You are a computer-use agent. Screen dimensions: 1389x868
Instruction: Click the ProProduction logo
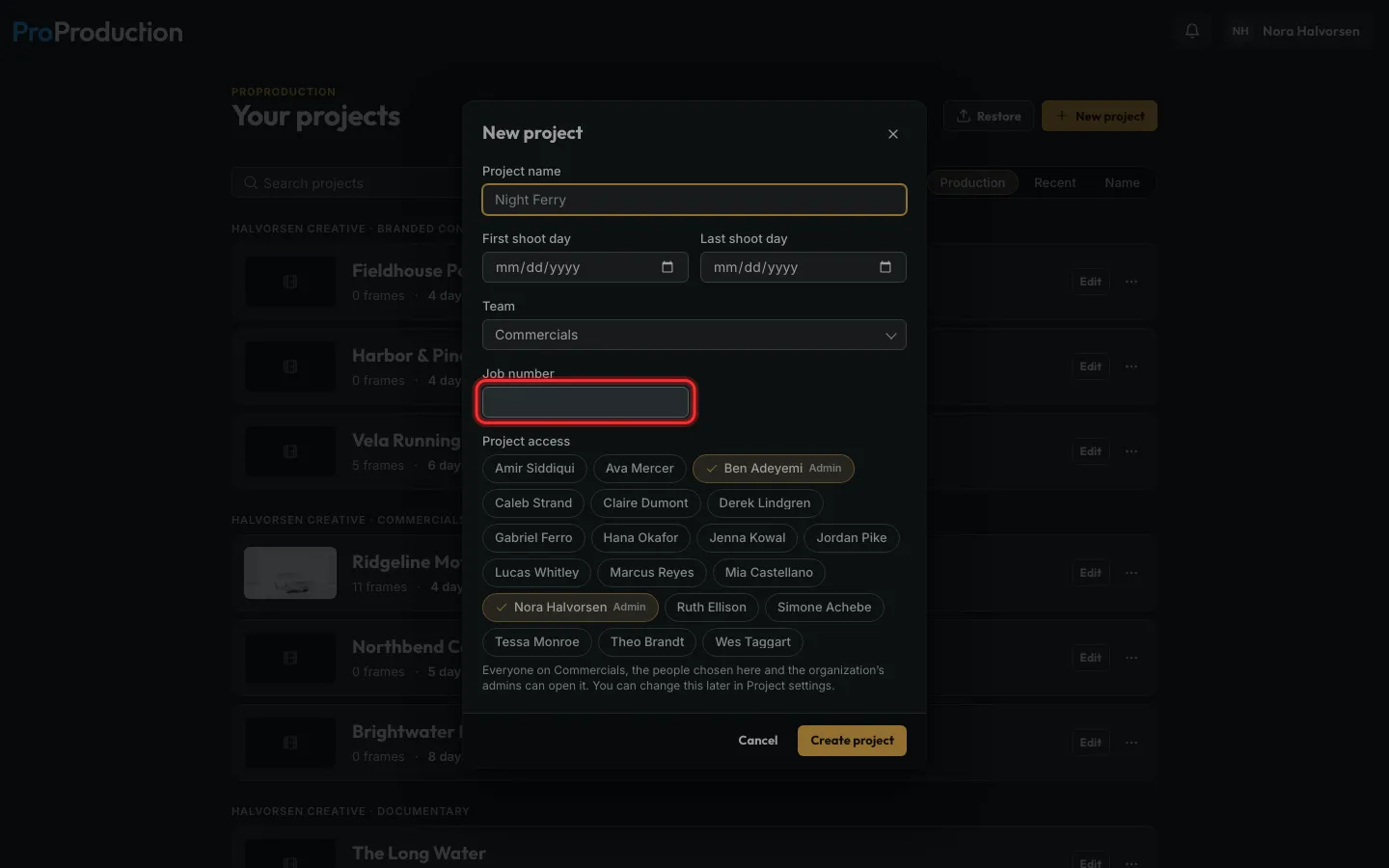[97, 32]
